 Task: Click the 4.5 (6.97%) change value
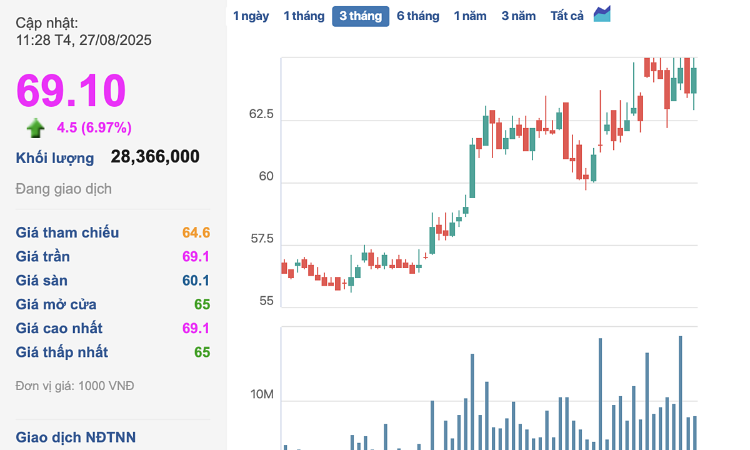(94, 127)
